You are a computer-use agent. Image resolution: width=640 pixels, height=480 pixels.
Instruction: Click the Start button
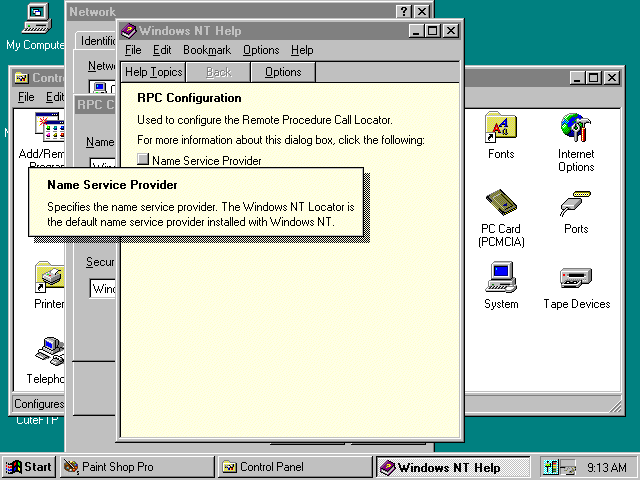click(29, 467)
